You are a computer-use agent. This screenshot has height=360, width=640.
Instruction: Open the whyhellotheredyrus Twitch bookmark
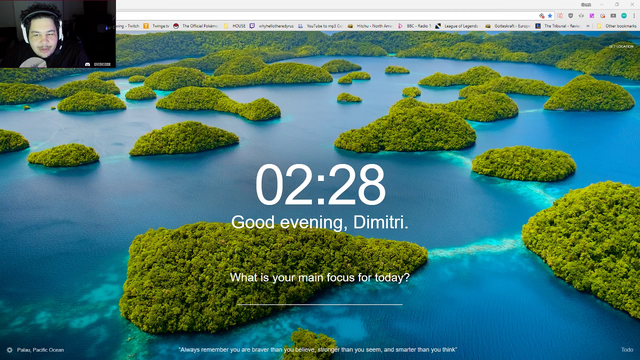272,26
